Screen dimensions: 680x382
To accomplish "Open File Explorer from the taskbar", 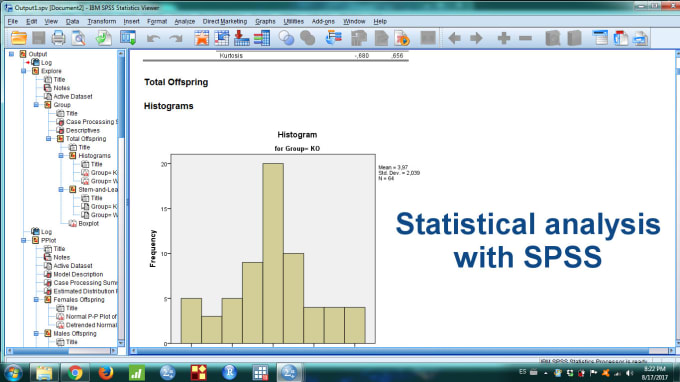I will [x=44, y=373].
